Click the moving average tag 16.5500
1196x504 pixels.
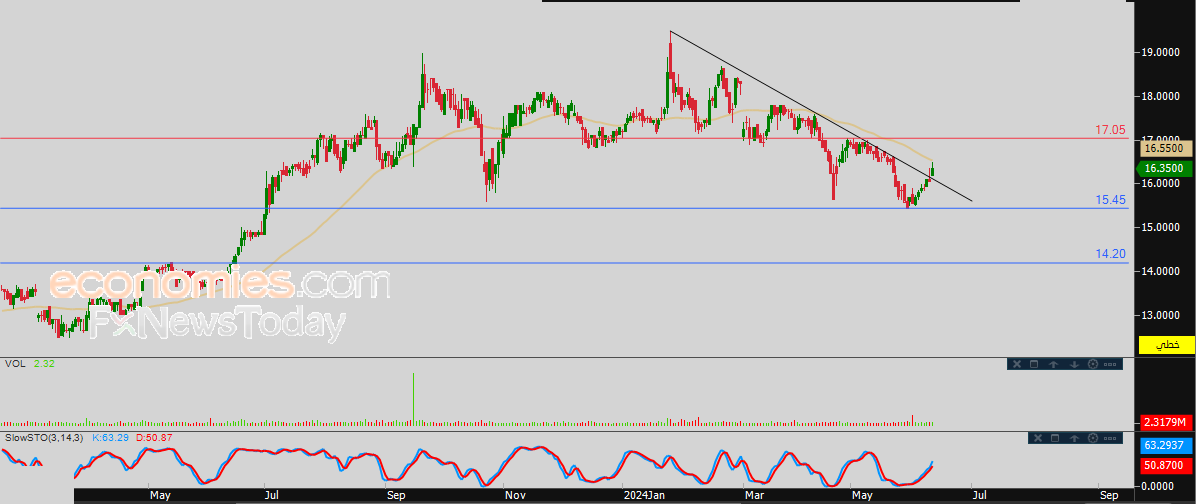tap(1166, 150)
